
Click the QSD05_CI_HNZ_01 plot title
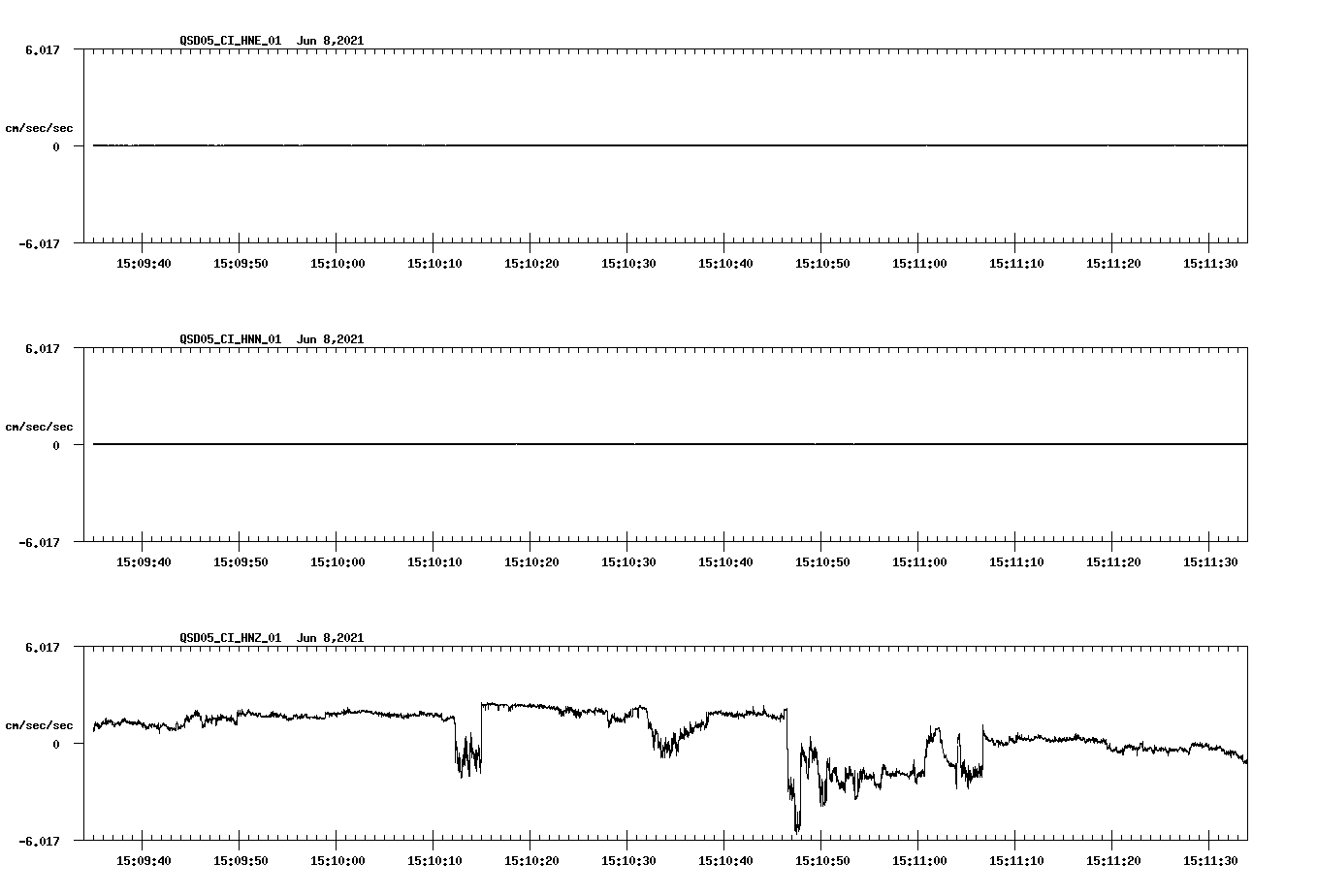(x=272, y=638)
